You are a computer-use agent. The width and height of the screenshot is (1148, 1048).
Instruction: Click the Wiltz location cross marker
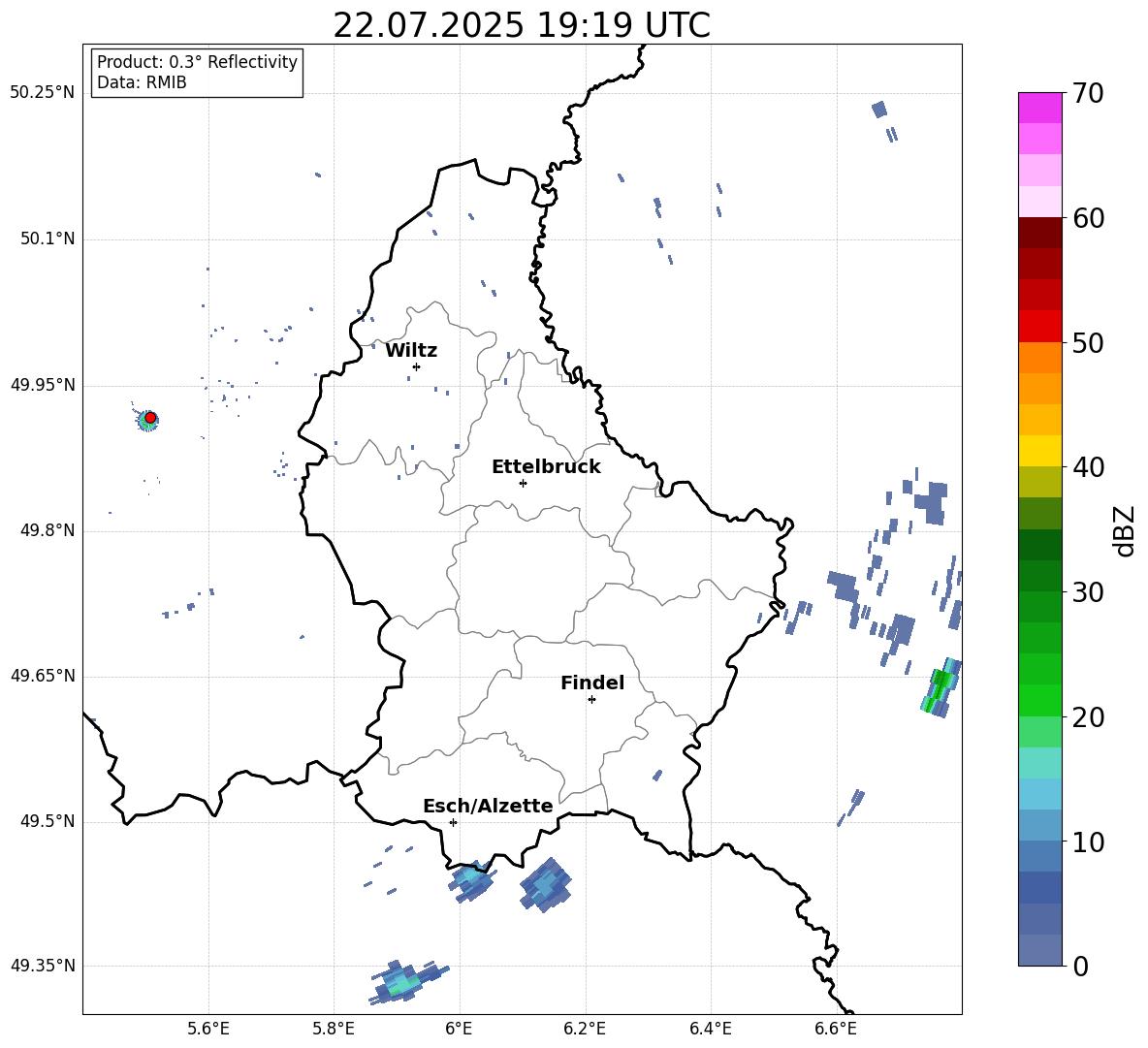pyautogui.click(x=416, y=366)
